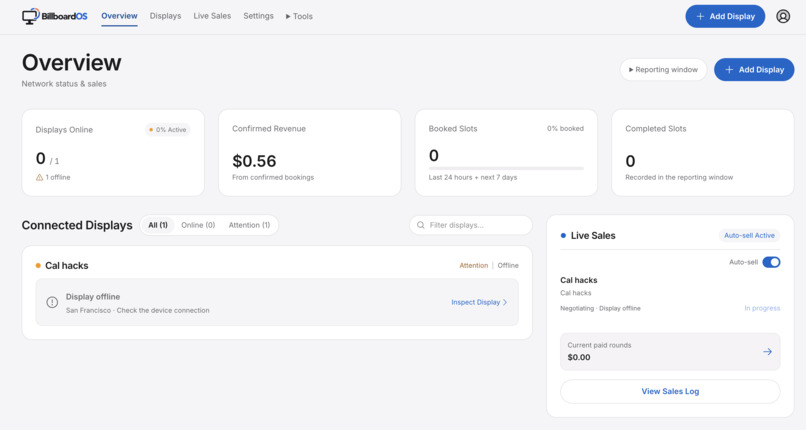Image resolution: width=806 pixels, height=430 pixels.
Task: Click the plus icon in header Add Display
Action: (x=700, y=16)
